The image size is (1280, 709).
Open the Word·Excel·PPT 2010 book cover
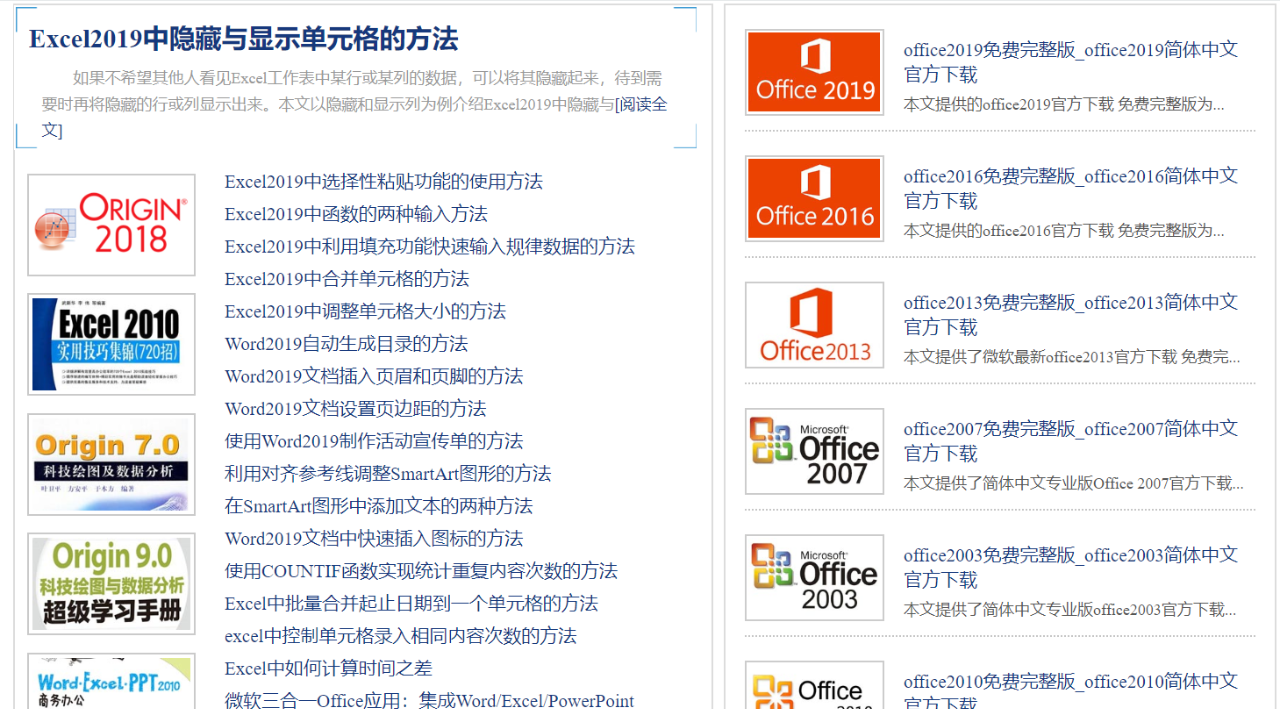click(111, 682)
